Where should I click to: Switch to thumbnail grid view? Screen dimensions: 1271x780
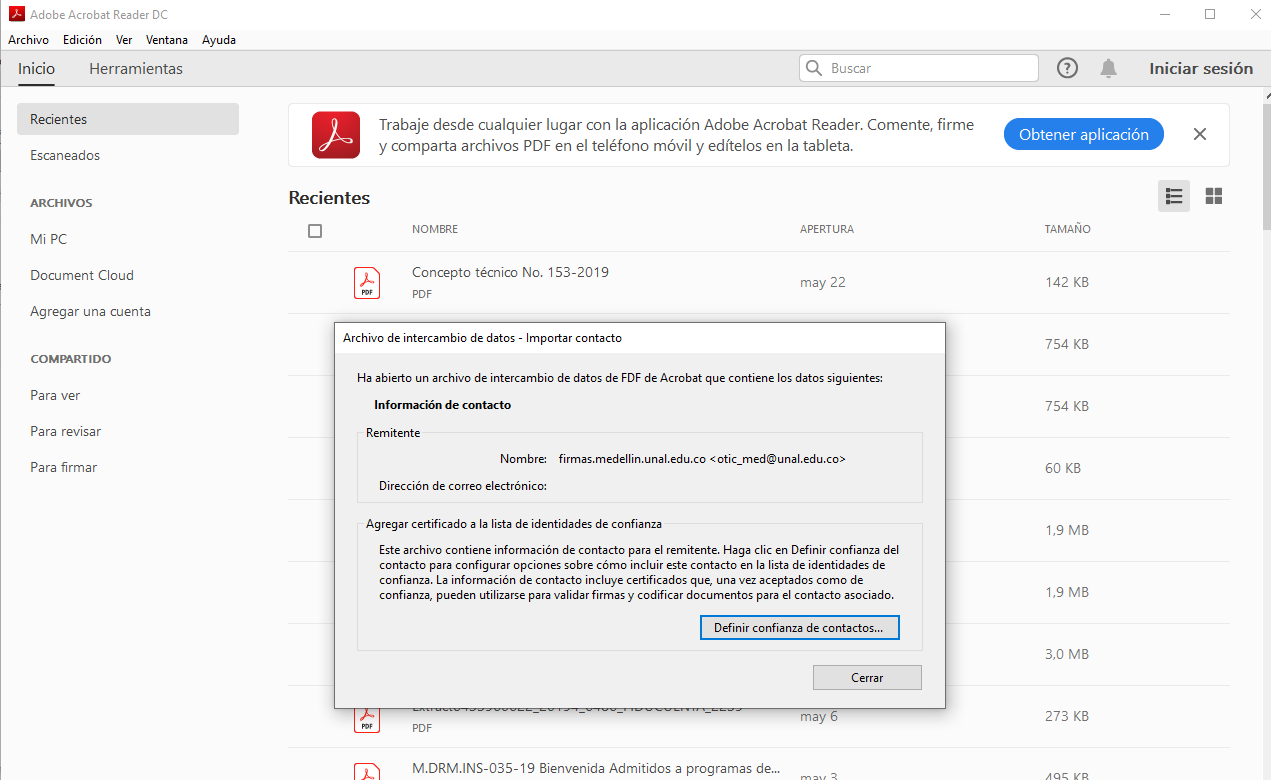tap(1214, 196)
